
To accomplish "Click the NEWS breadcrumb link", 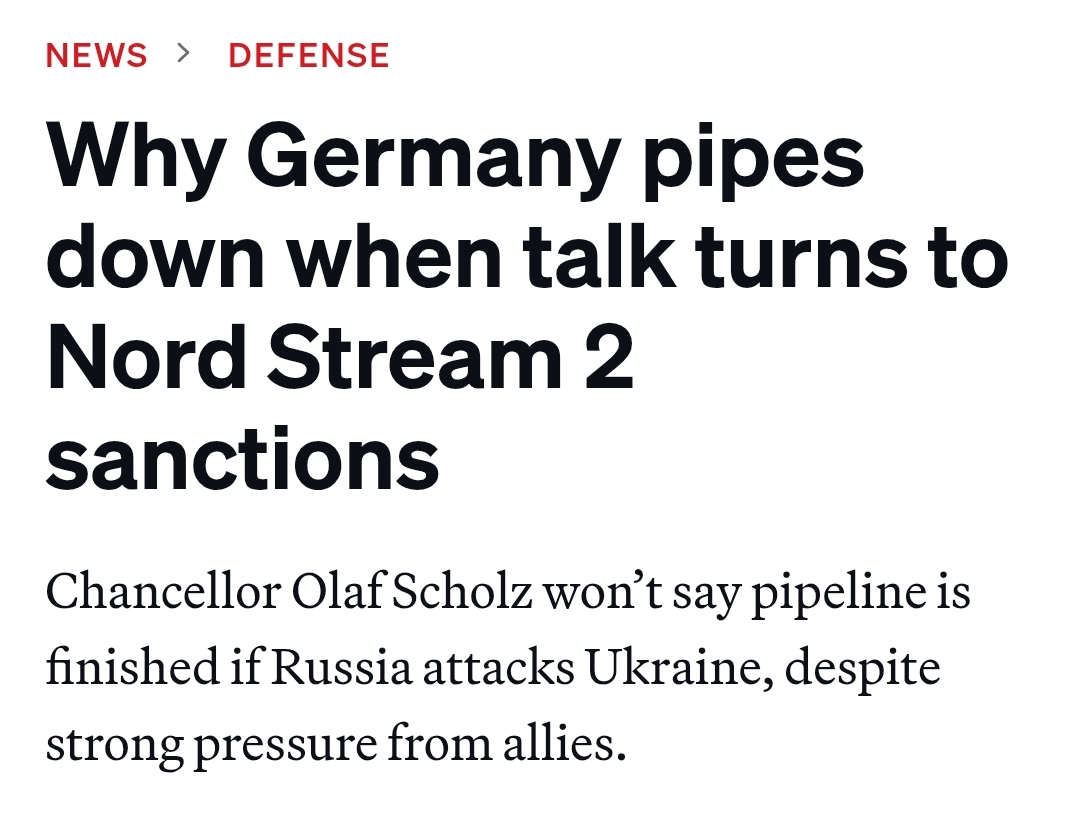I will tap(96, 55).
